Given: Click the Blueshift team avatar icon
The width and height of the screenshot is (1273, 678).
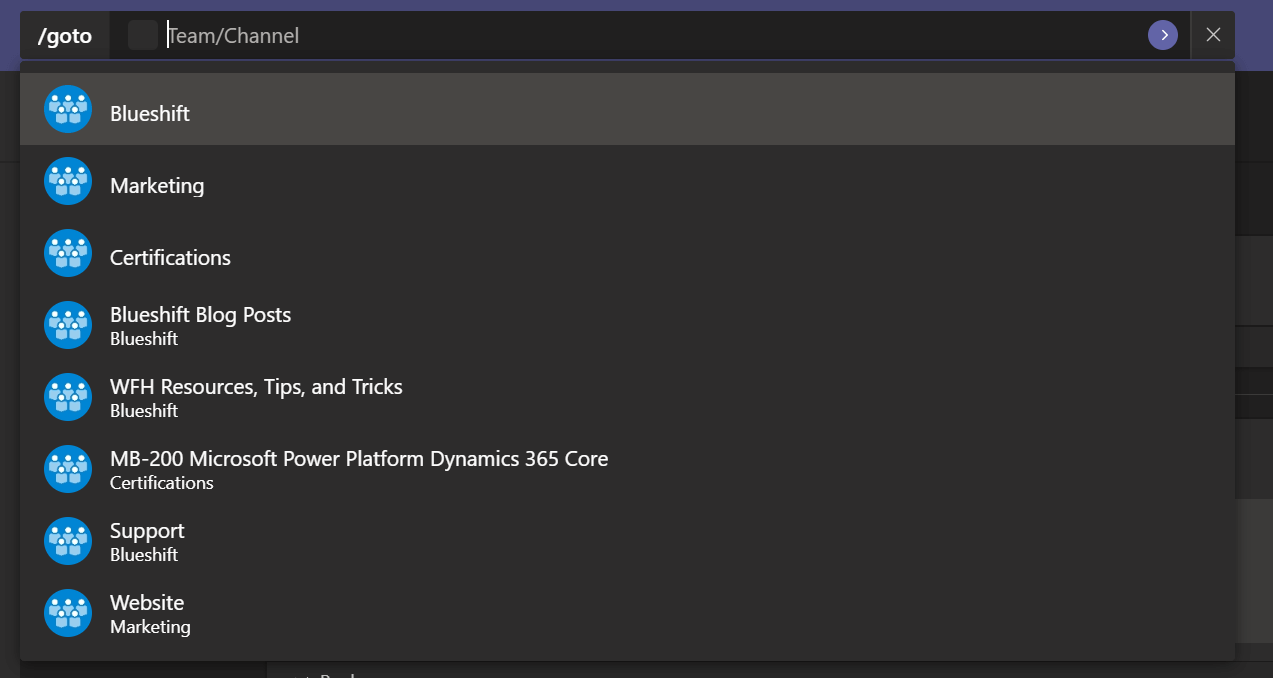Looking at the screenshot, I should click(x=68, y=109).
